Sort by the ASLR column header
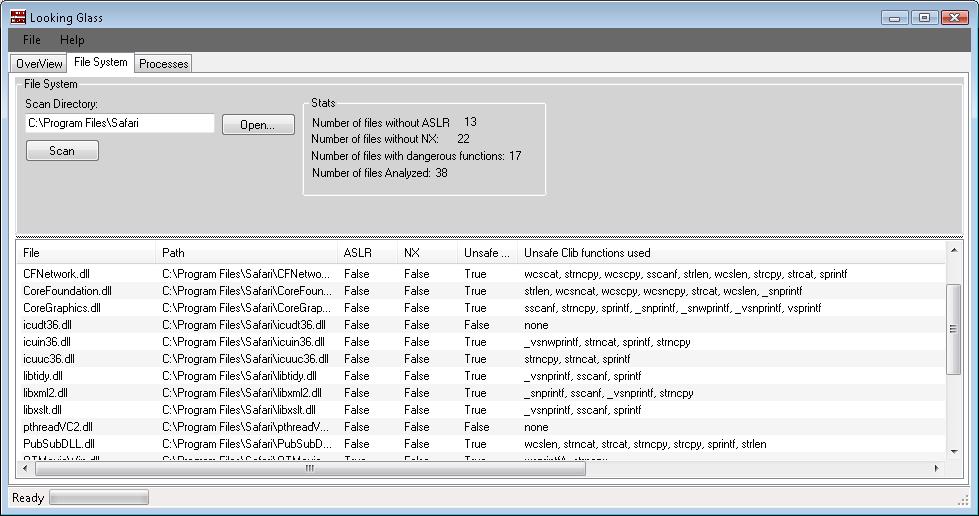This screenshot has width=979, height=516. [x=367, y=252]
